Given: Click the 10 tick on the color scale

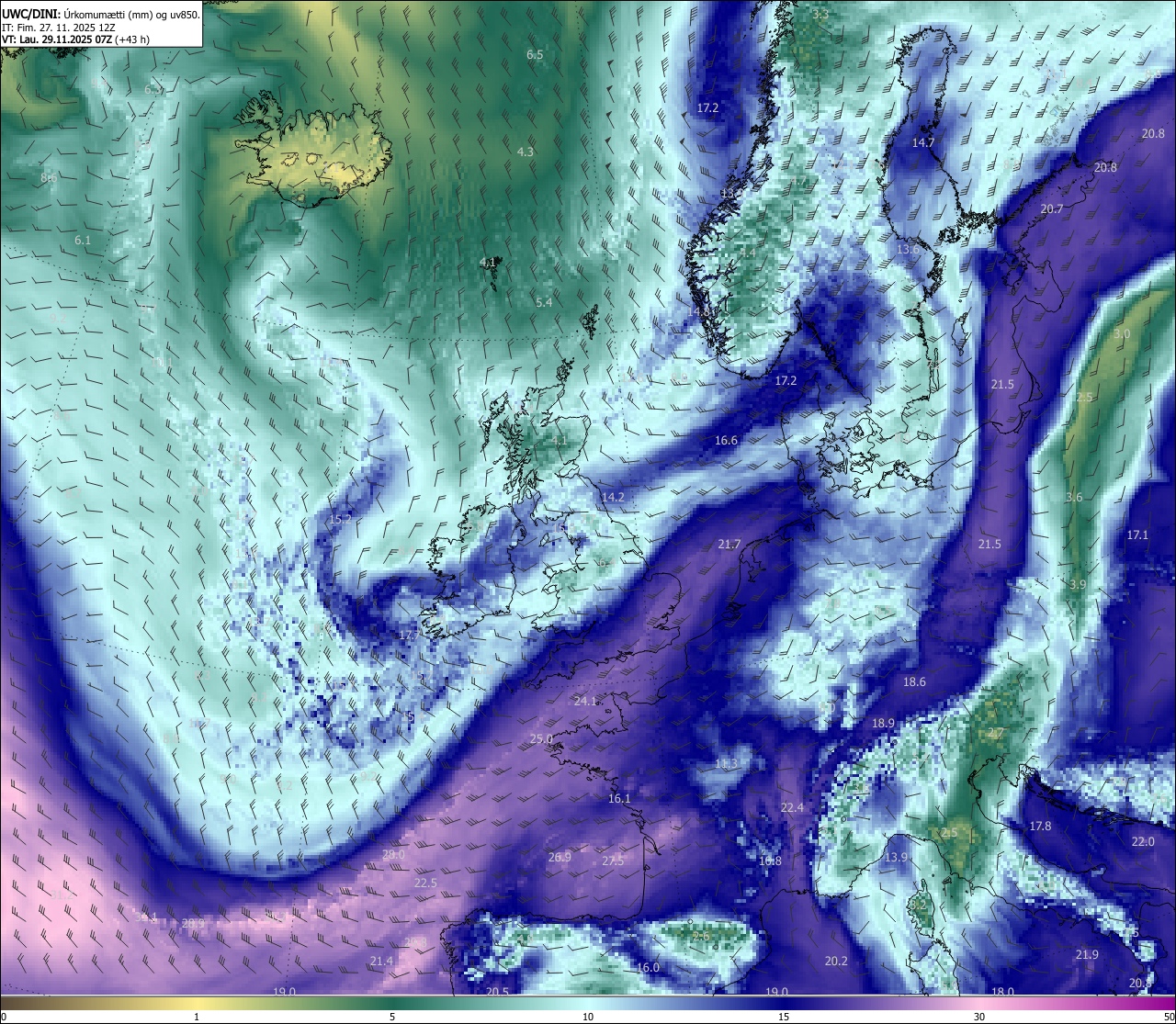Looking at the screenshot, I should (x=588, y=1017).
